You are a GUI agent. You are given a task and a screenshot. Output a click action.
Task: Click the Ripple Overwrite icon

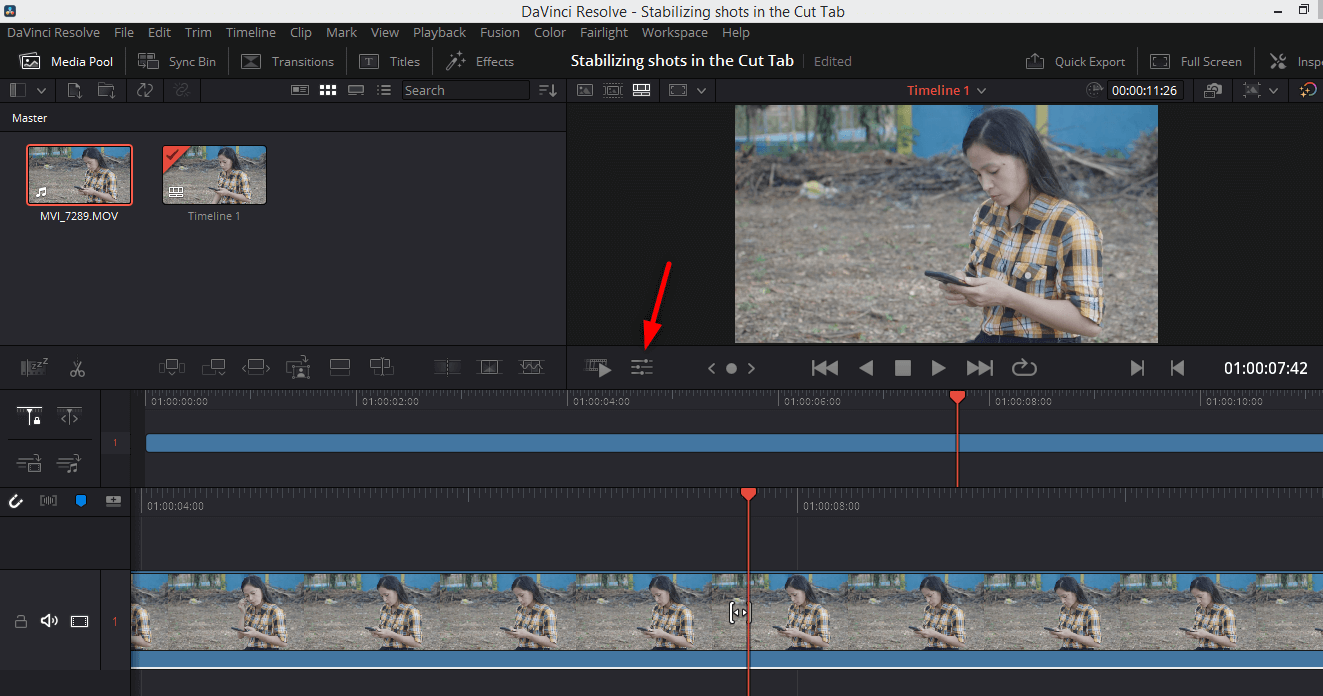tap(256, 367)
